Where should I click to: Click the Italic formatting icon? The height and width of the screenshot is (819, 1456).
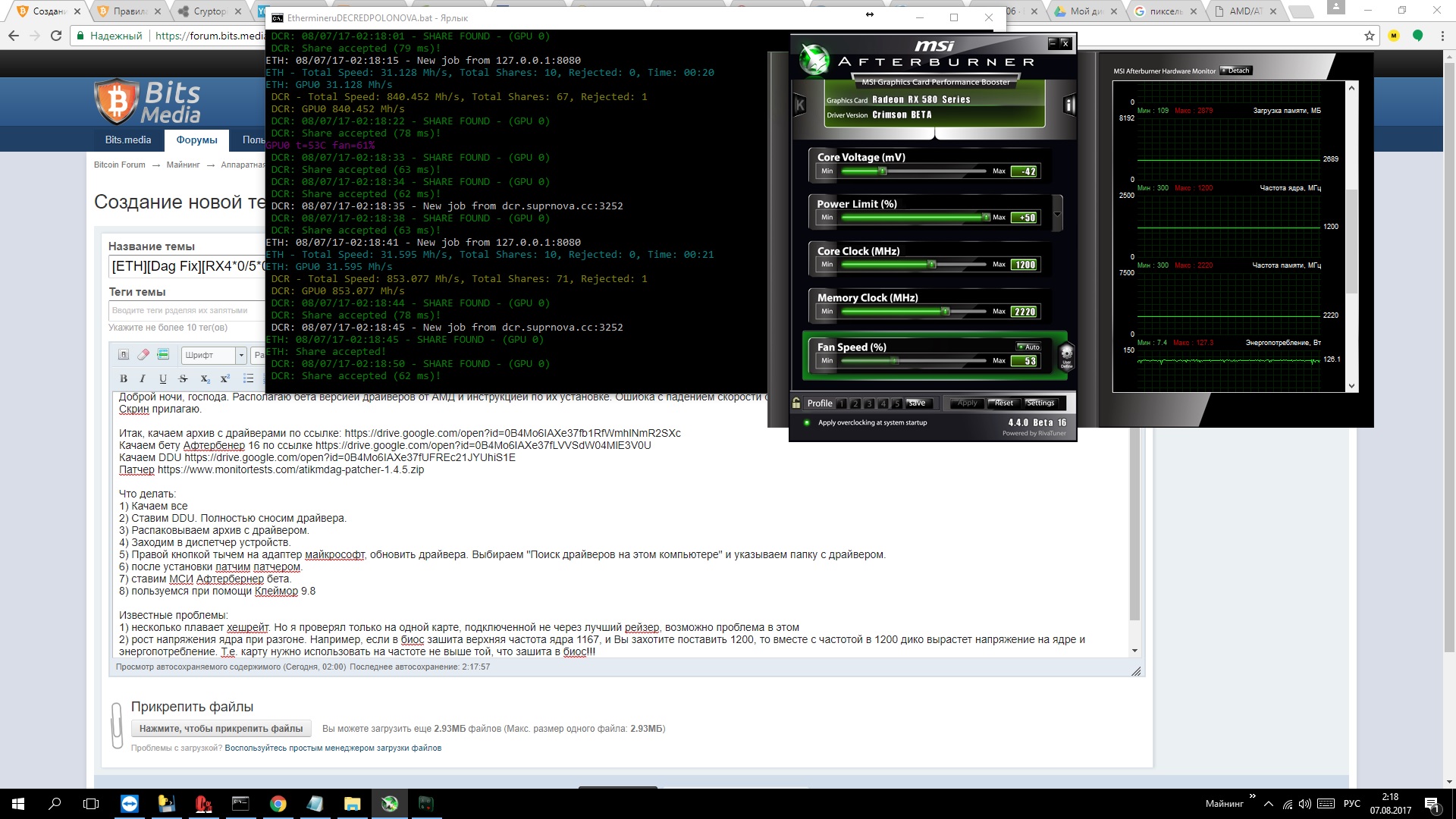click(143, 378)
